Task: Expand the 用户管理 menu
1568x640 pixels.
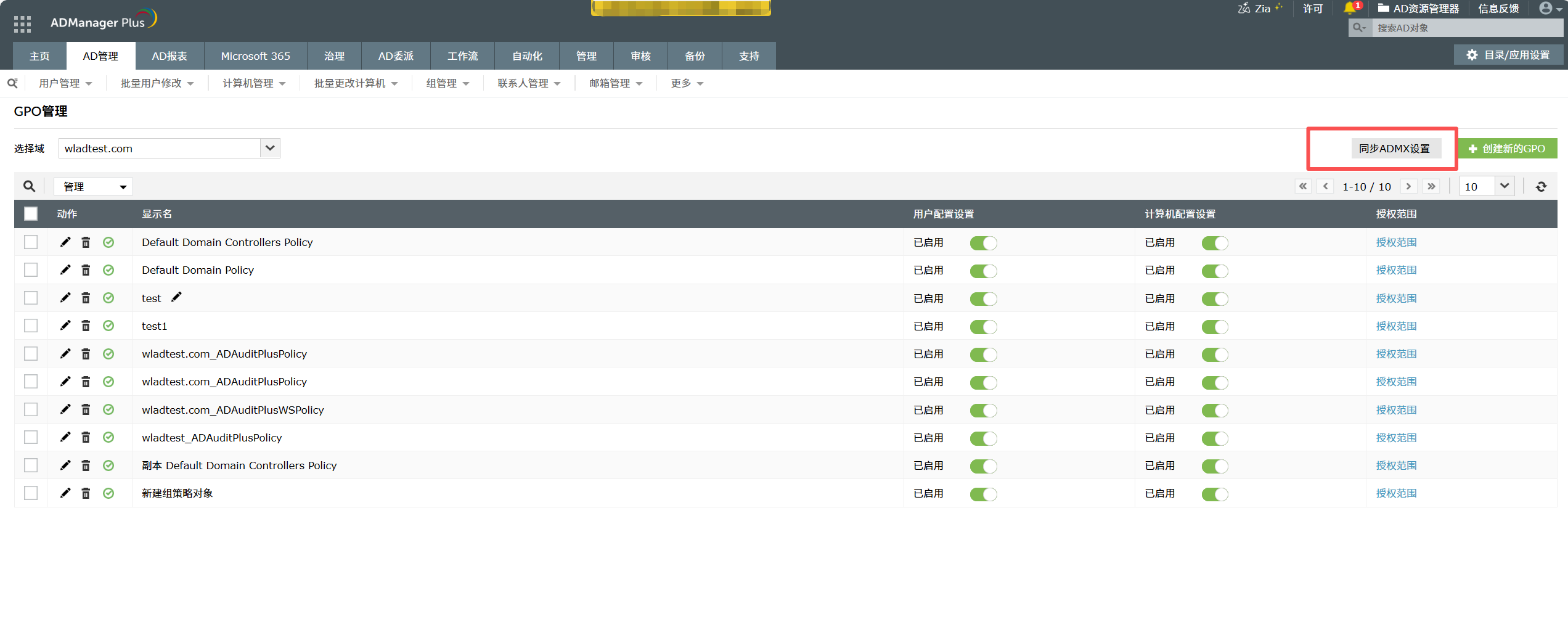Action: (65, 83)
